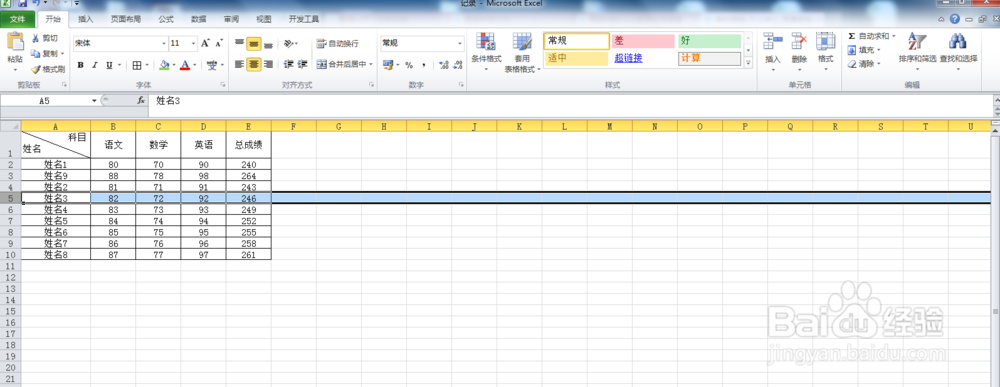Apply red font color with the A icon
Screen dimensions: 1000x387
pos(185,65)
